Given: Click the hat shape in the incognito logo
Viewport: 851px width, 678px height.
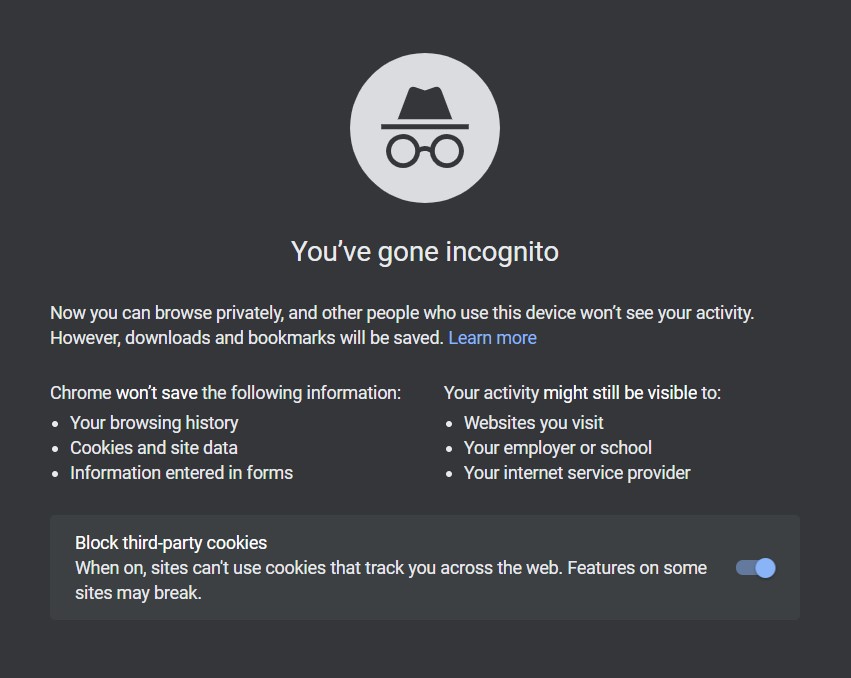Looking at the screenshot, I should coord(424,106).
